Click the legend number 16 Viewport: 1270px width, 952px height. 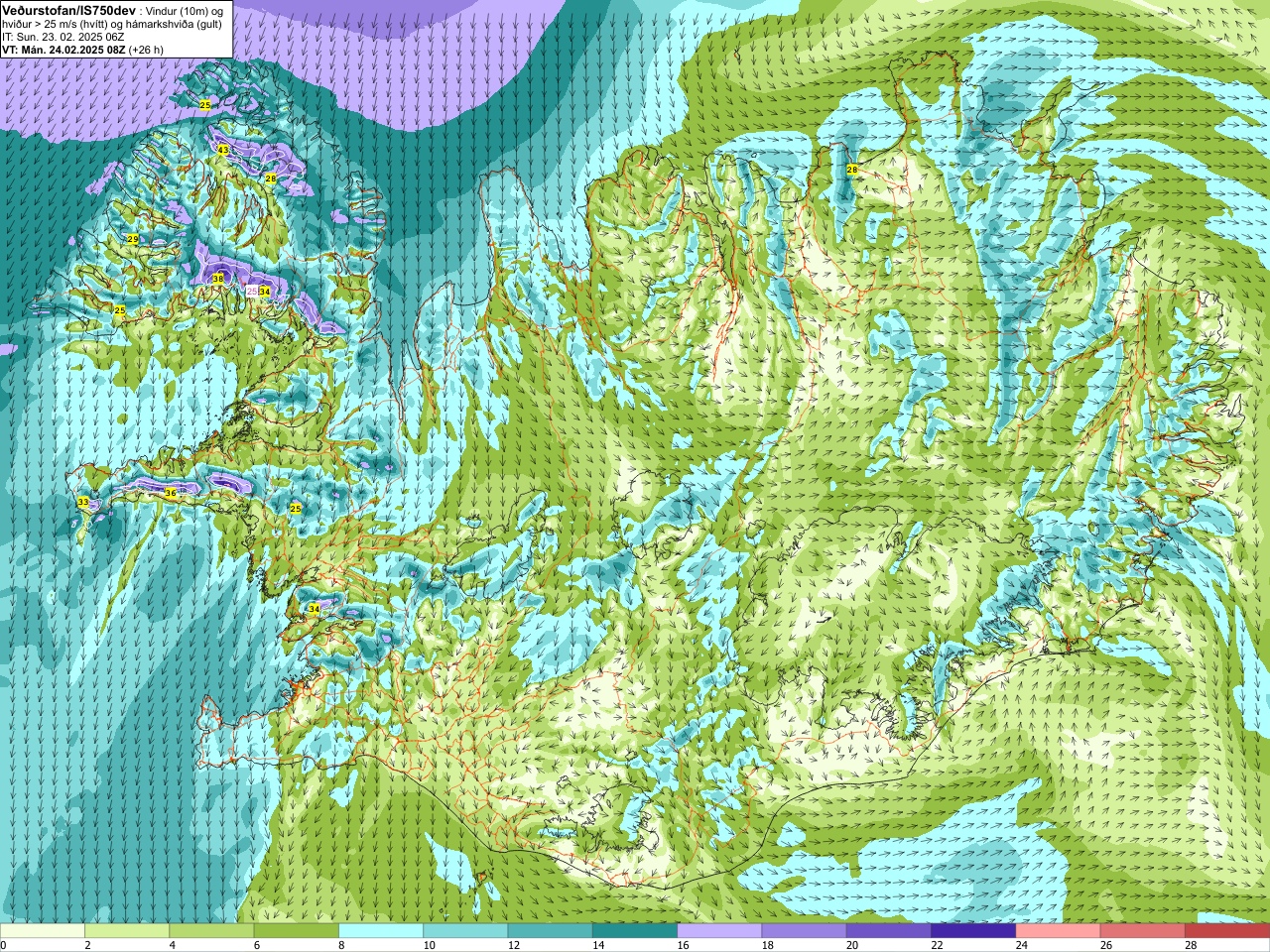(683, 945)
